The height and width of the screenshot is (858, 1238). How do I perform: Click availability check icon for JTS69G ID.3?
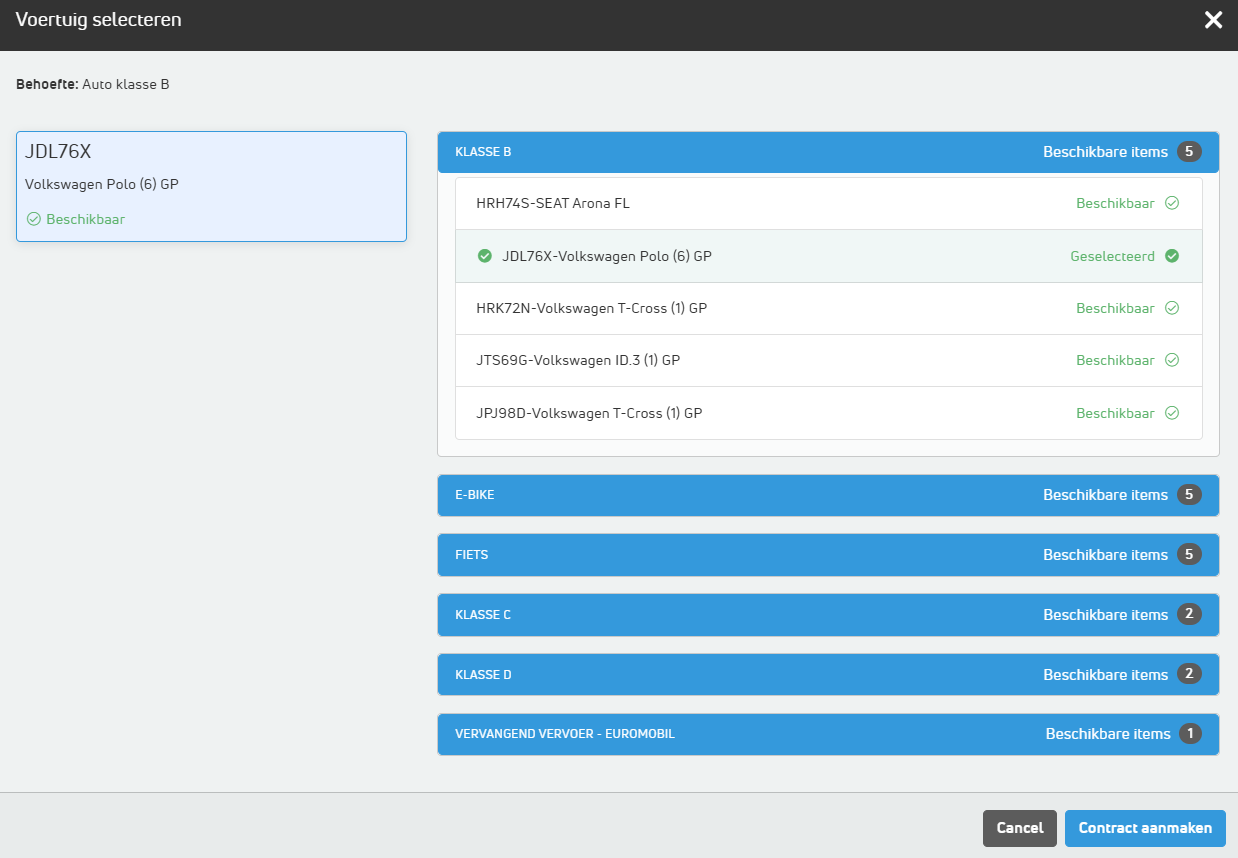point(1172,360)
